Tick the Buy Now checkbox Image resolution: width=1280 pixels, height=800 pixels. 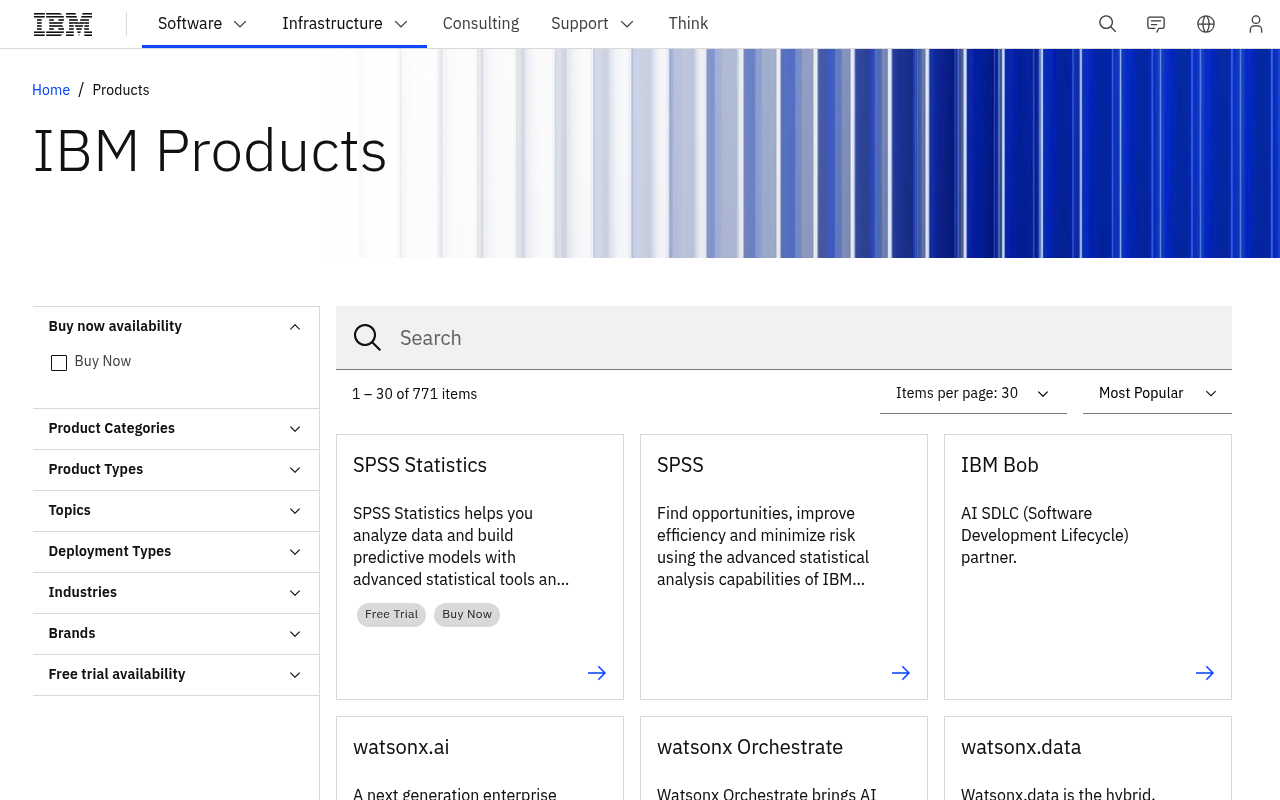pos(59,362)
